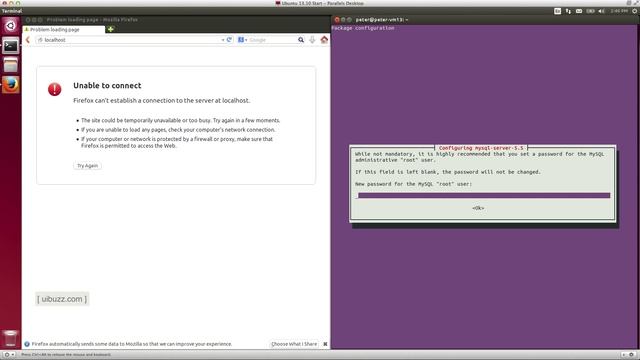Viewport: 640px width, 360px height.
Task: Go to the Firefox home page icon
Action: (x=324, y=40)
